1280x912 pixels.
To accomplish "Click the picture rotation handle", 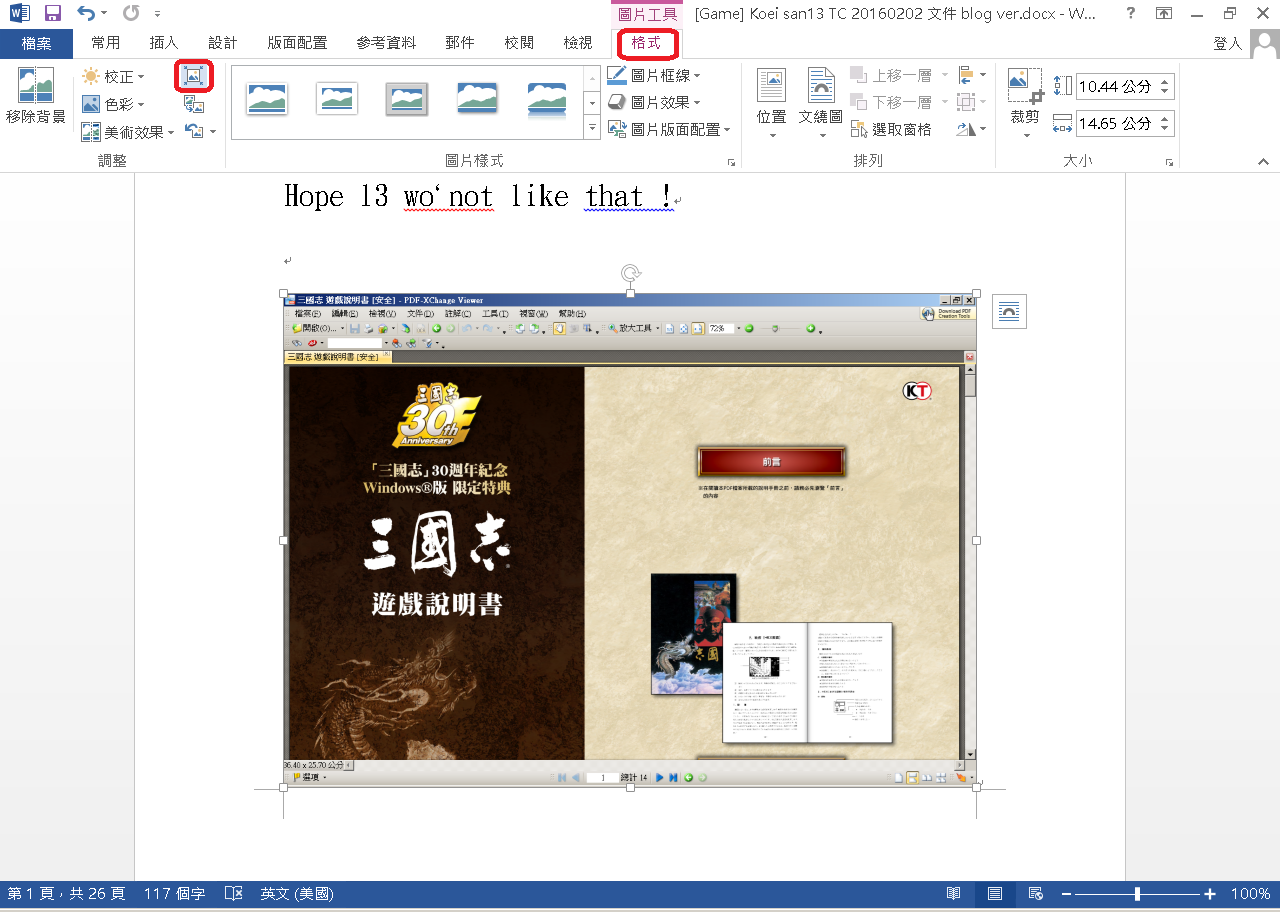I will click(630, 272).
